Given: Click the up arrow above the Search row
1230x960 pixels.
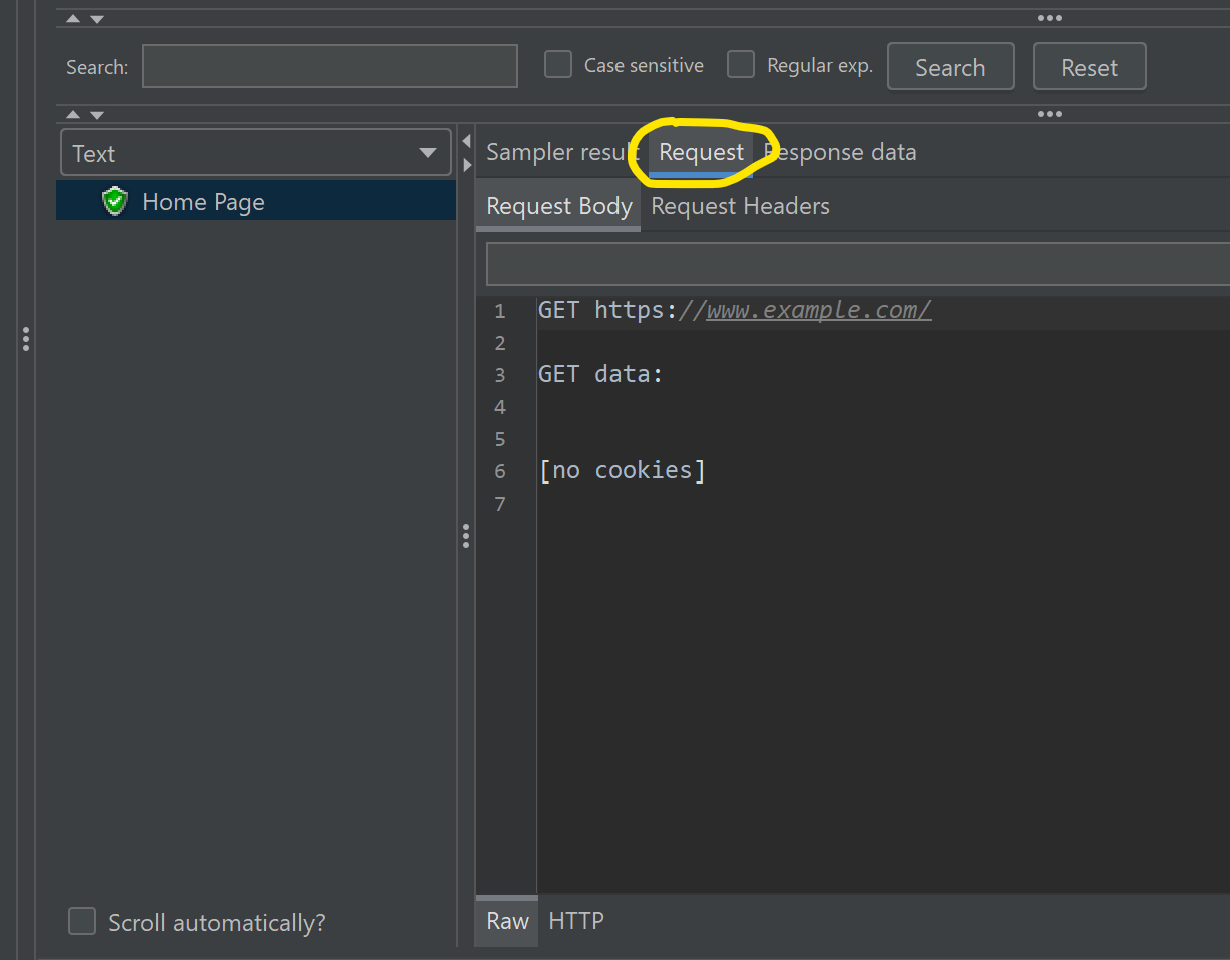Looking at the screenshot, I should [73, 19].
